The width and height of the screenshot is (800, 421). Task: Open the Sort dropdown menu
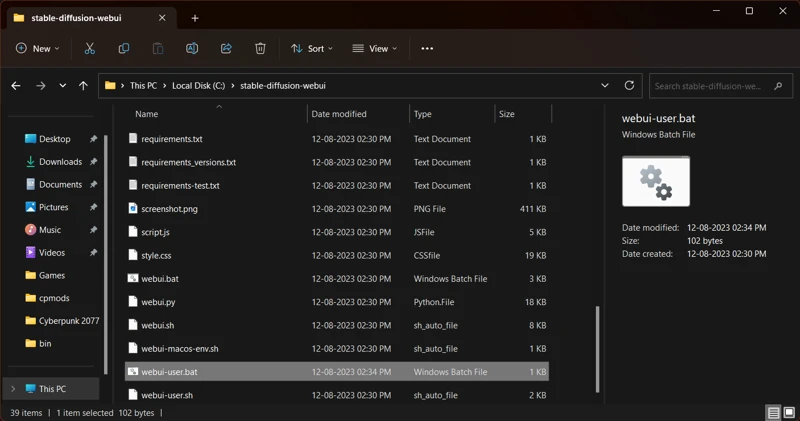pos(312,48)
